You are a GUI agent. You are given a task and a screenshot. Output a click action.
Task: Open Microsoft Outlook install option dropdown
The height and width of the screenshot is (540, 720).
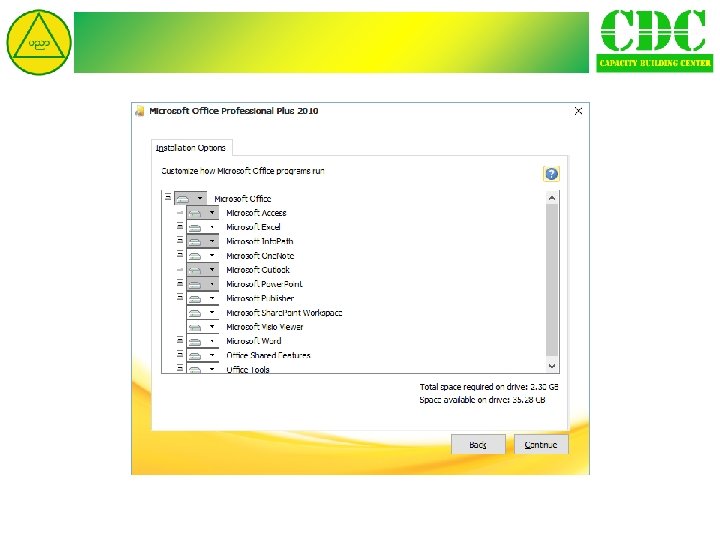[x=202, y=270]
